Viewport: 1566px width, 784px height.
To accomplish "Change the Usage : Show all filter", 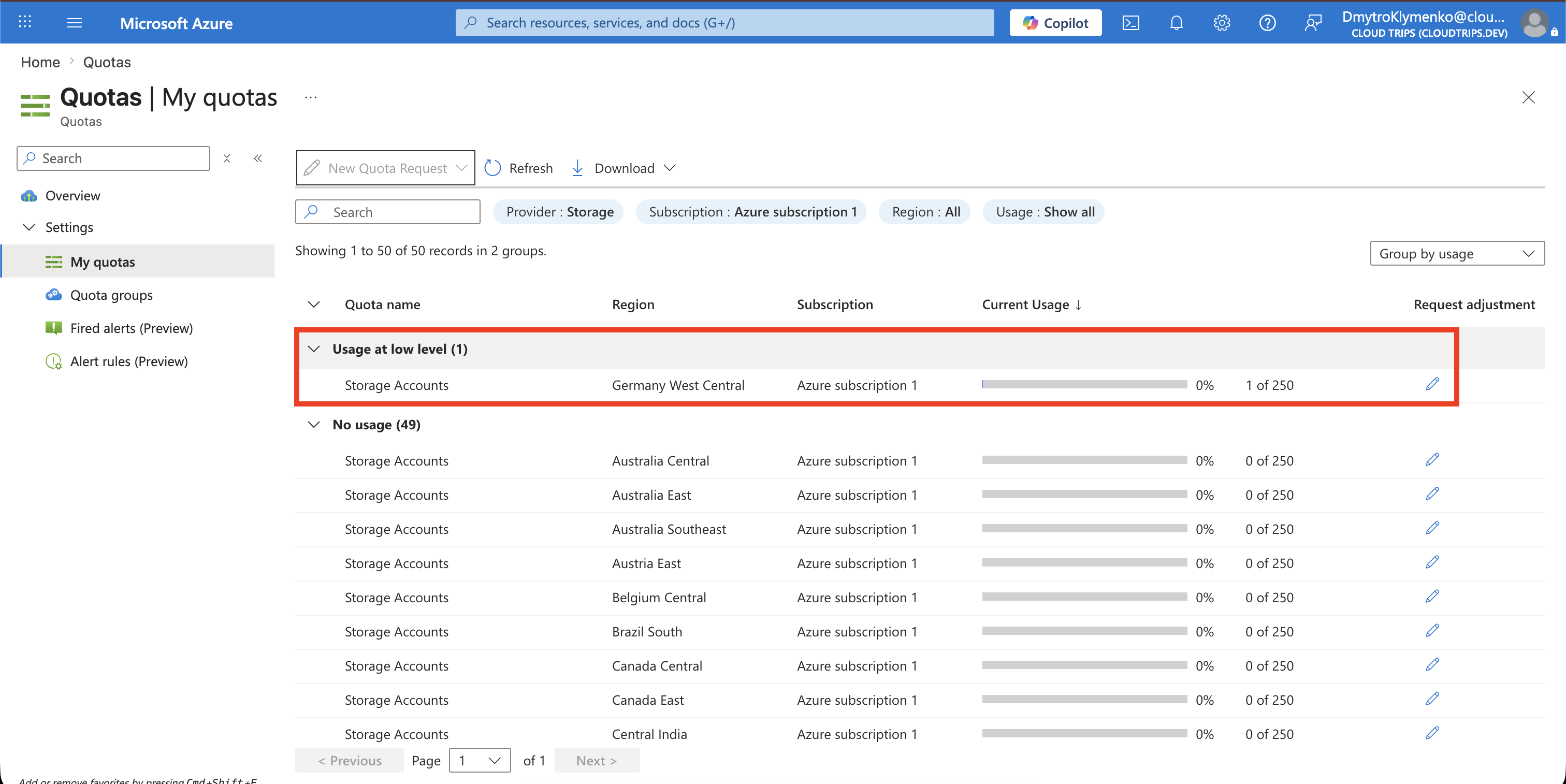I will [1044, 212].
